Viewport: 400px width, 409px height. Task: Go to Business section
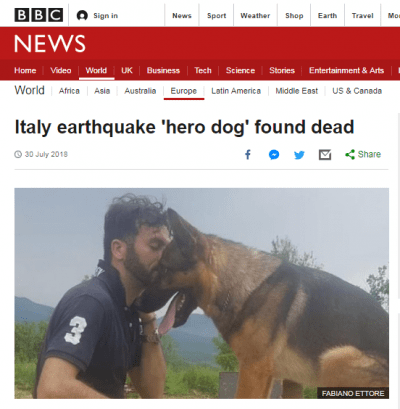pyautogui.click(x=163, y=71)
